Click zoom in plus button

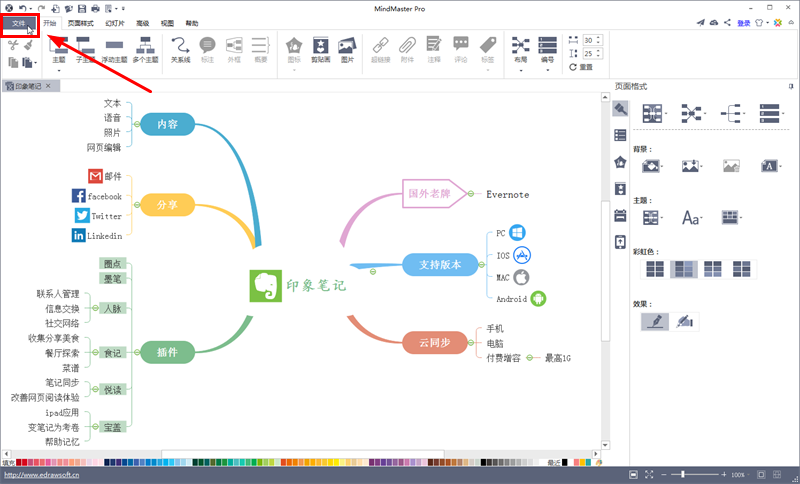(x=723, y=475)
